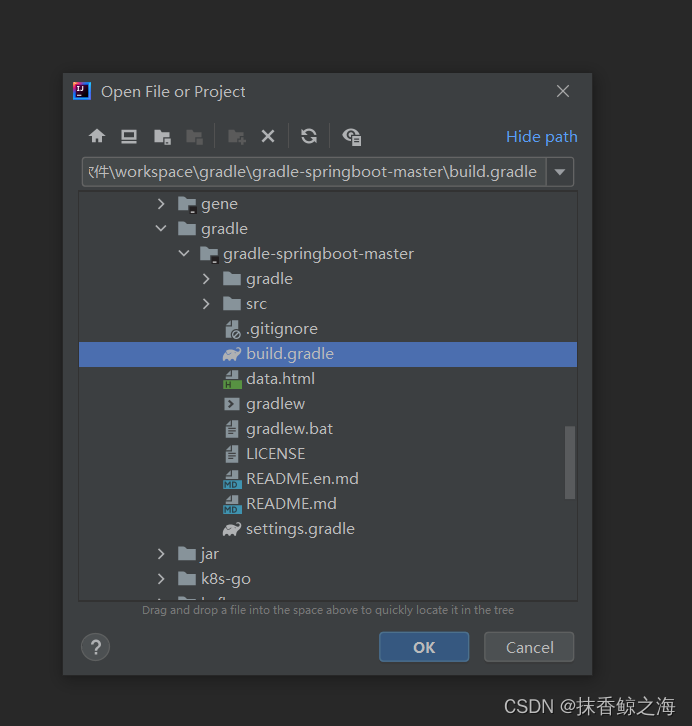Expand the gene folder
The width and height of the screenshot is (692, 726).
[161, 204]
